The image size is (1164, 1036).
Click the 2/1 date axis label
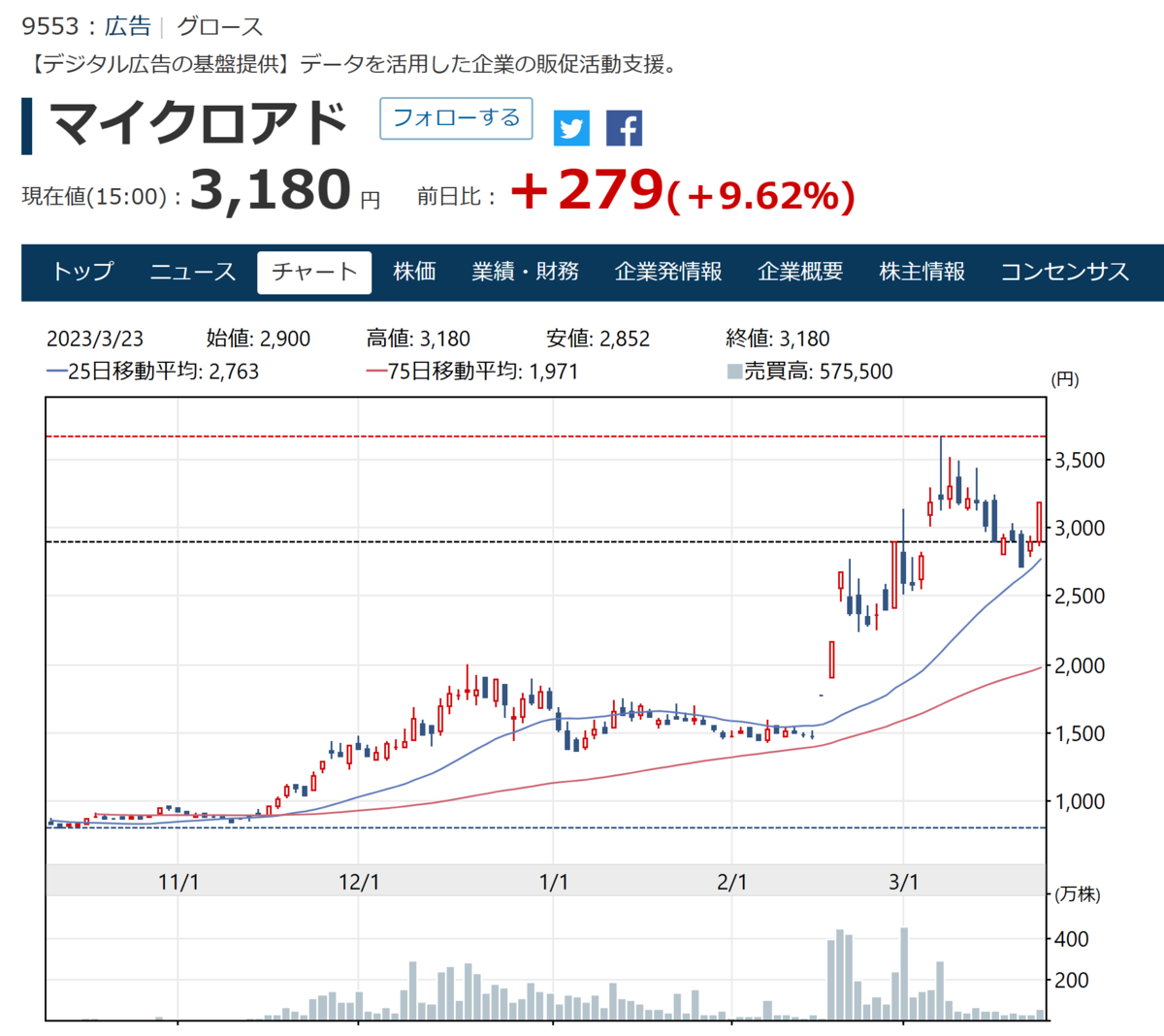pyautogui.click(x=732, y=883)
